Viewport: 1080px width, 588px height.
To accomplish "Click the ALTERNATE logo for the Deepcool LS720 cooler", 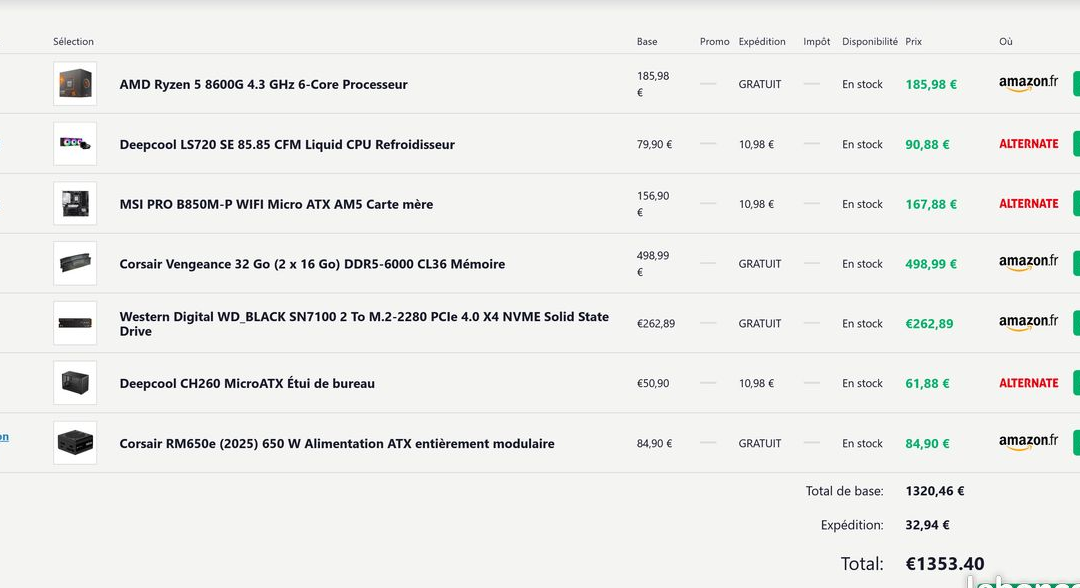I will tap(1029, 143).
